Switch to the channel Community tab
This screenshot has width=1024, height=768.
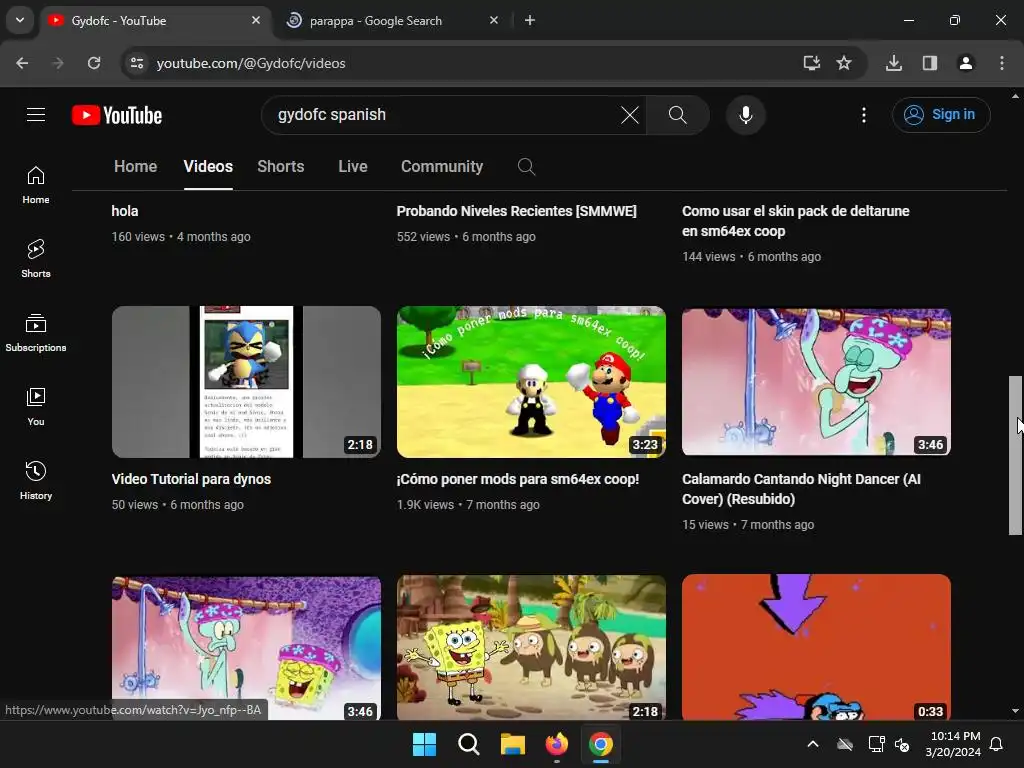click(442, 167)
